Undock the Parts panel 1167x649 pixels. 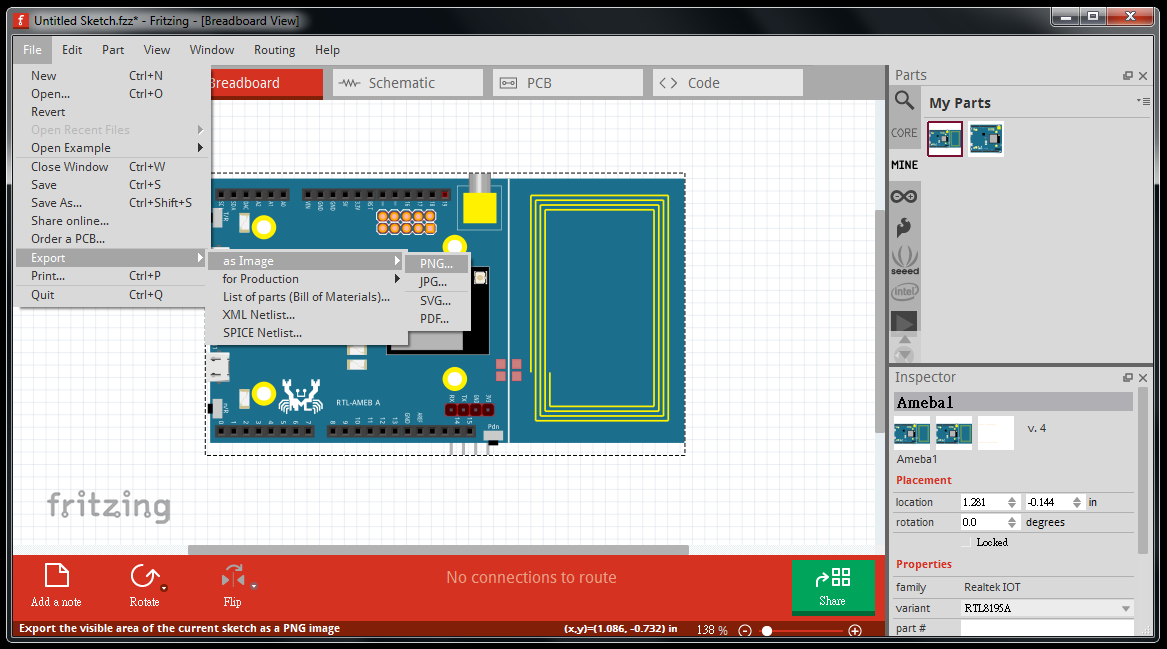pyautogui.click(x=1128, y=76)
